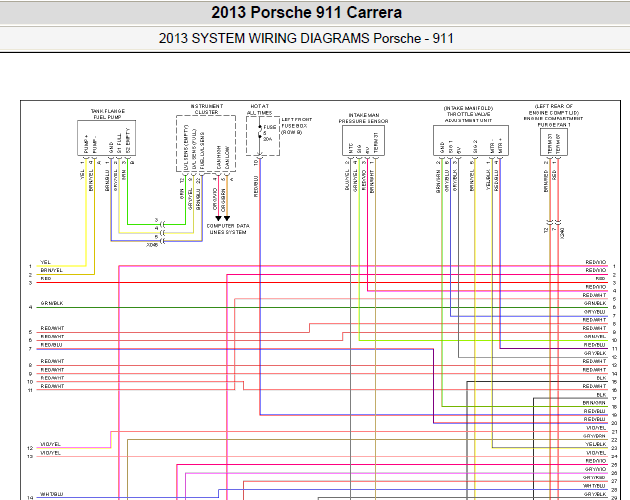Click the vertical "BRN/RED" label under purge fan
Image resolution: width=630 pixels, height=500 pixels.
pyautogui.click(x=546, y=181)
